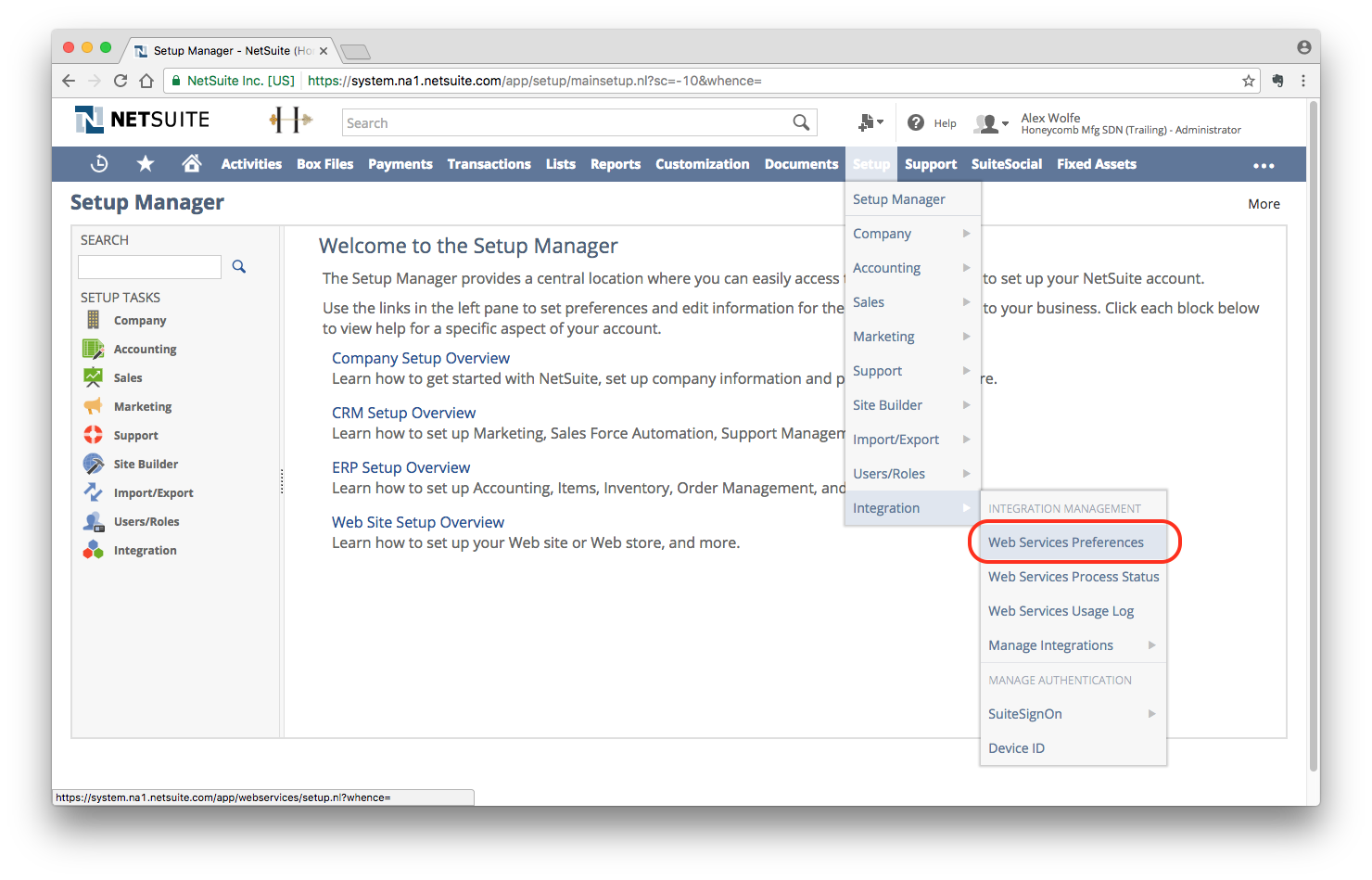This screenshot has width=1372, height=880.
Task: Go to Home via house icon
Action: pyautogui.click(x=192, y=164)
